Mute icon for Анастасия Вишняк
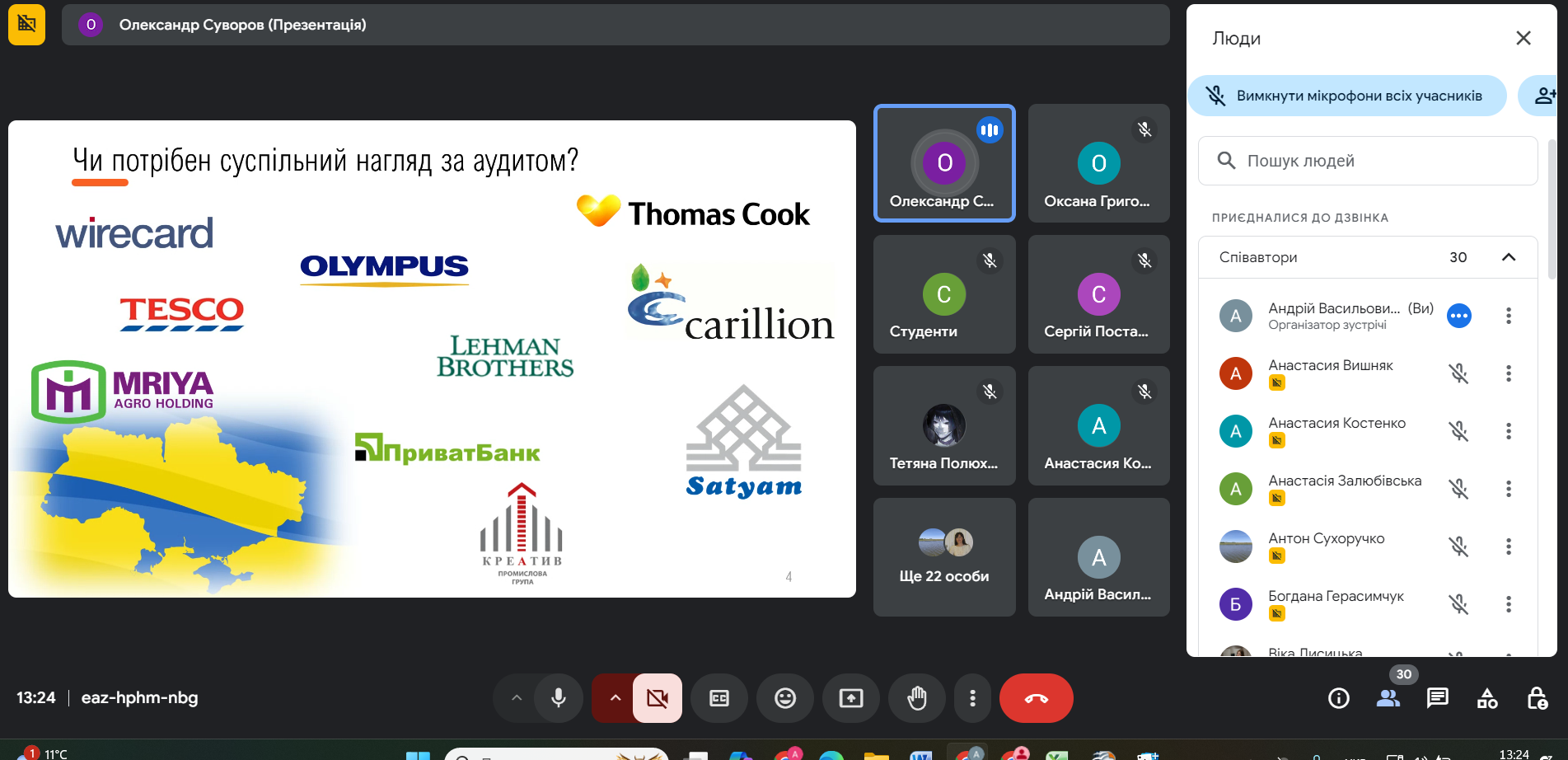The image size is (1568, 760). coord(1459,373)
